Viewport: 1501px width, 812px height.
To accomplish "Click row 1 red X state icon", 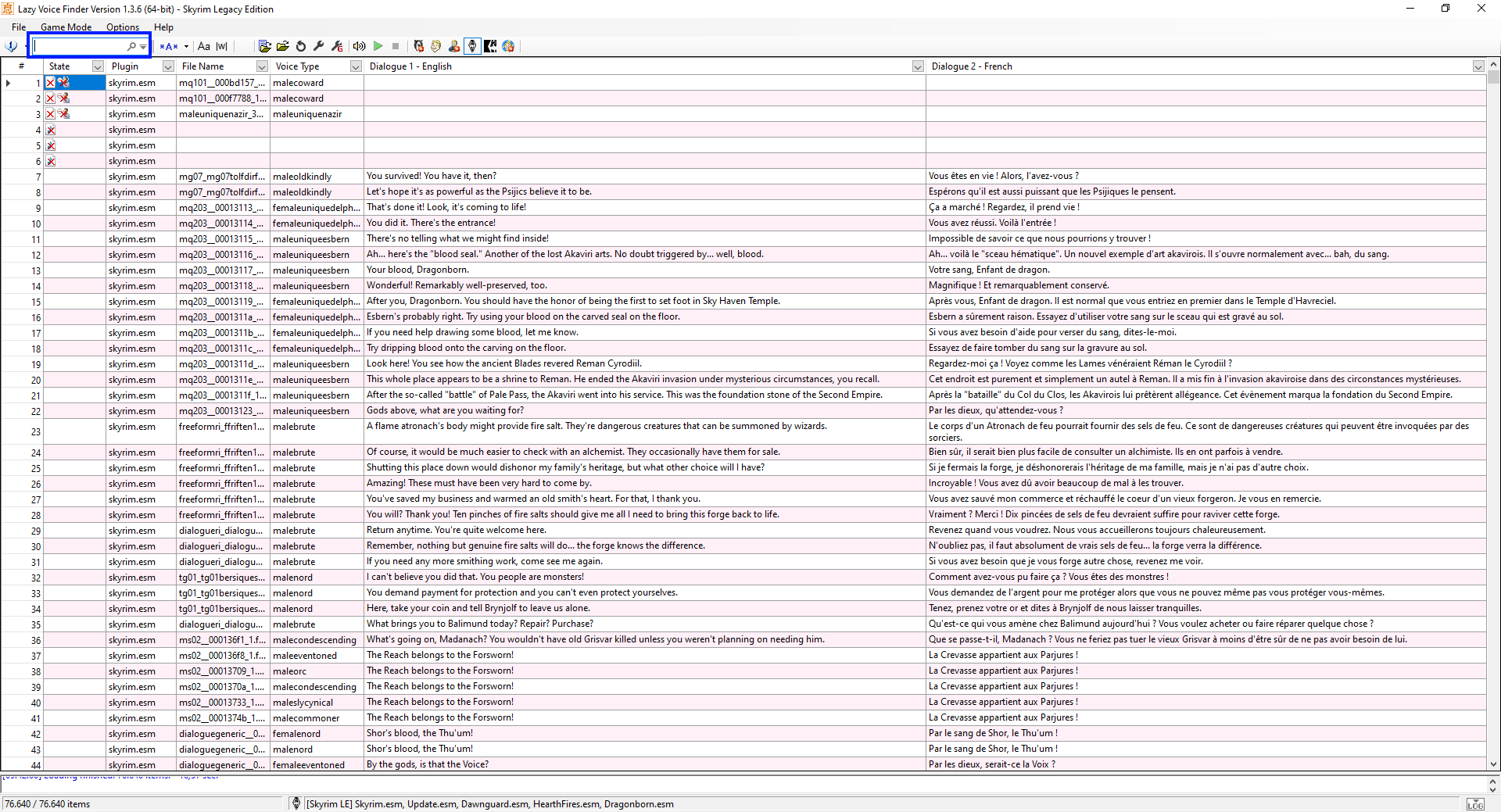I will 51,82.
